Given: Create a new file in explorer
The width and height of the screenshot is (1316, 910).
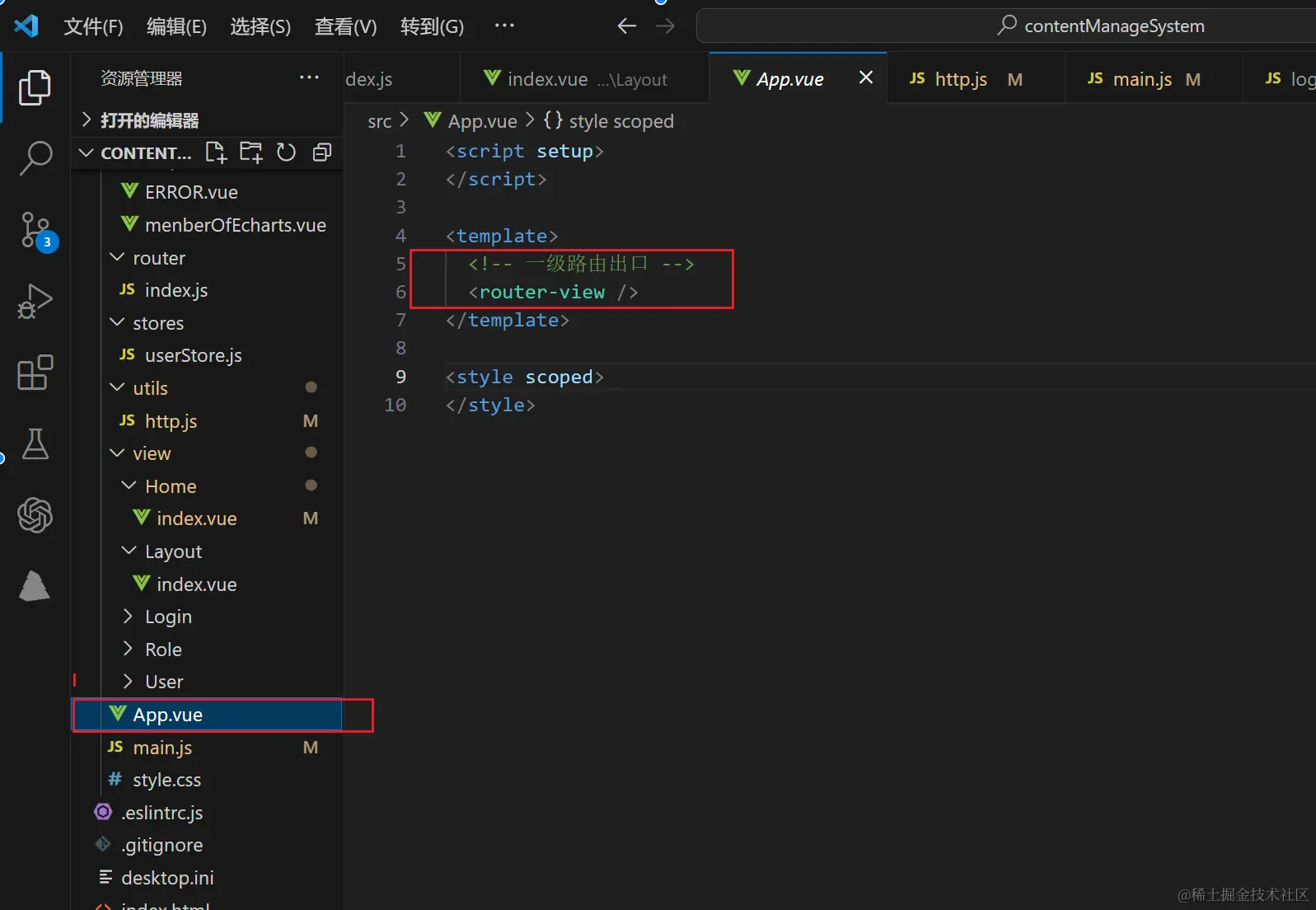Looking at the screenshot, I should (216, 152).
